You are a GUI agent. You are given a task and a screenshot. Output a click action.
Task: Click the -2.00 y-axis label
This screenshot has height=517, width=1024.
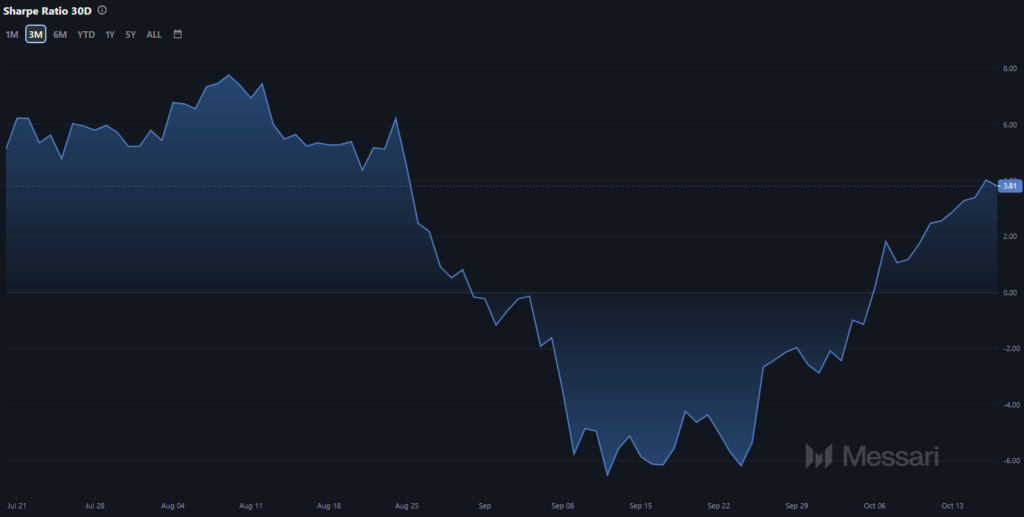click(1010, 349)
